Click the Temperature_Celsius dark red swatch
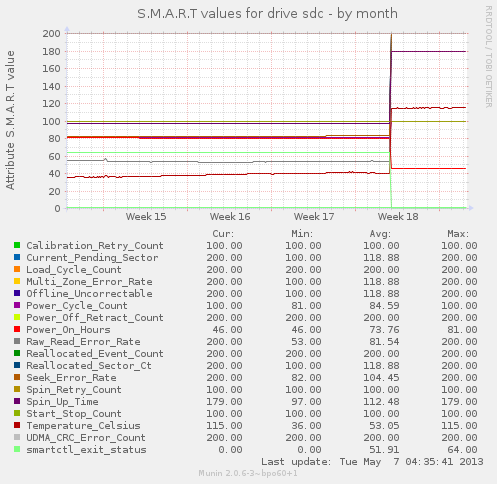The width and height of the screenshot is (497, 484). pyautogui.click(x=17, y=425)
